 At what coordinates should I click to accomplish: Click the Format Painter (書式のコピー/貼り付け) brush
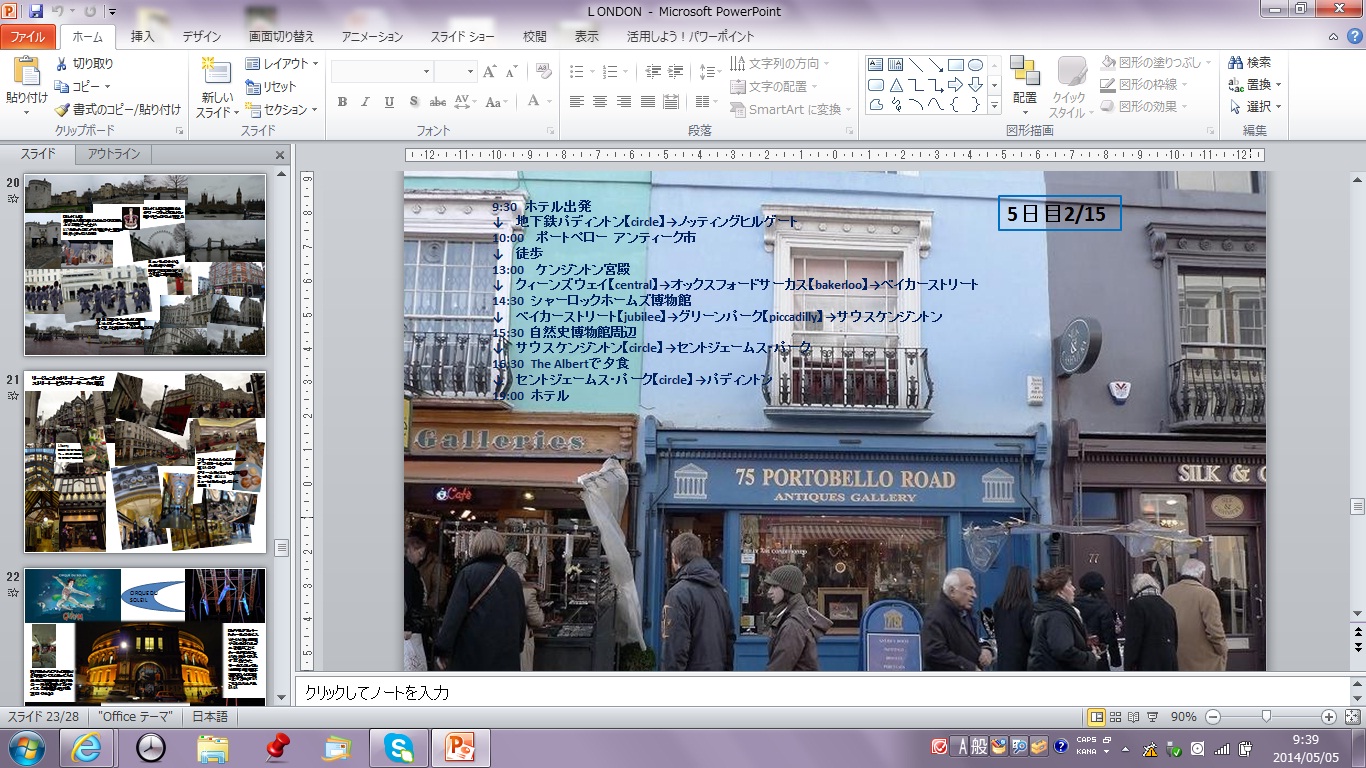point(118,110)
